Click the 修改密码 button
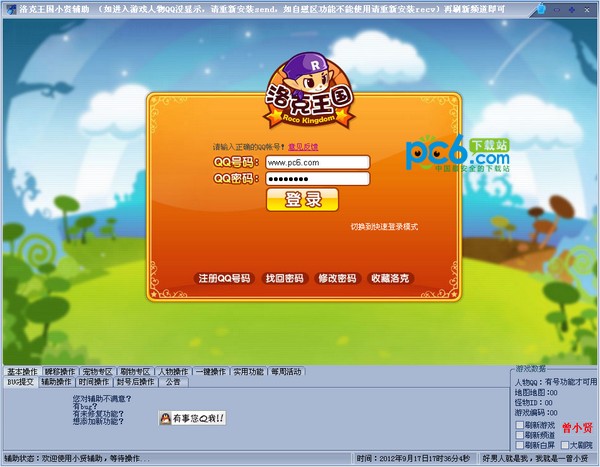600x467 pixels. tap(337, 278)
